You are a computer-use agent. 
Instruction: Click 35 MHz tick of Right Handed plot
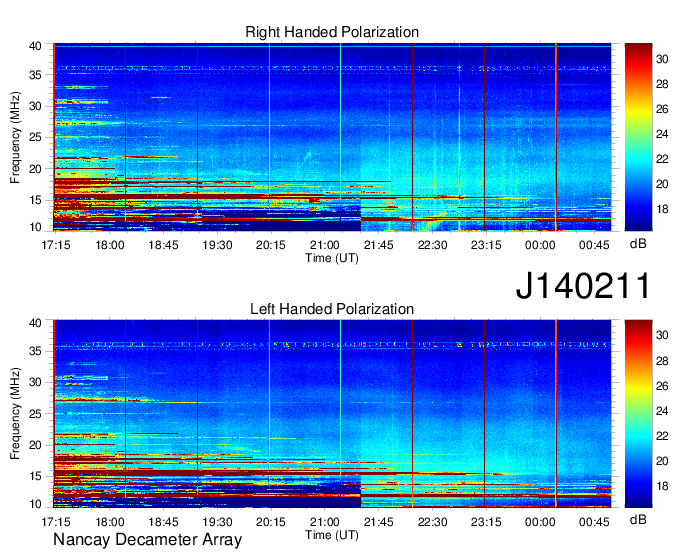35,75
